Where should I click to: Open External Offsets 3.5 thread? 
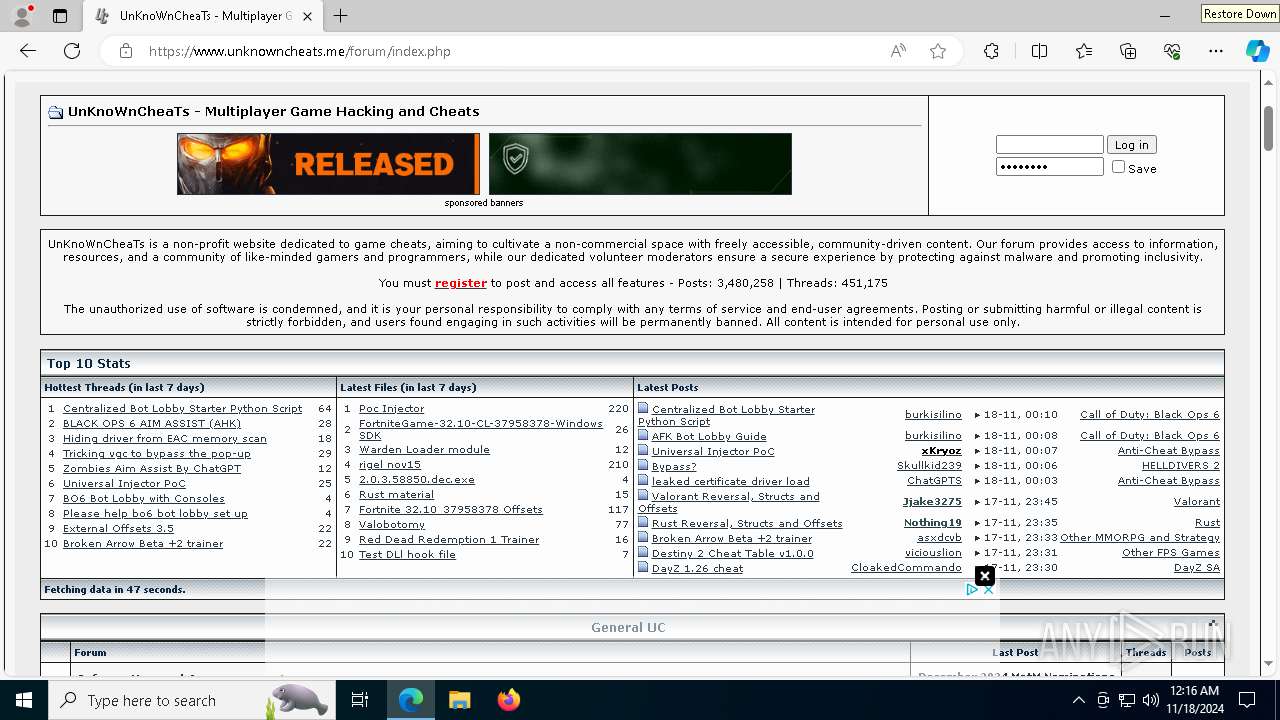(118, 528)
